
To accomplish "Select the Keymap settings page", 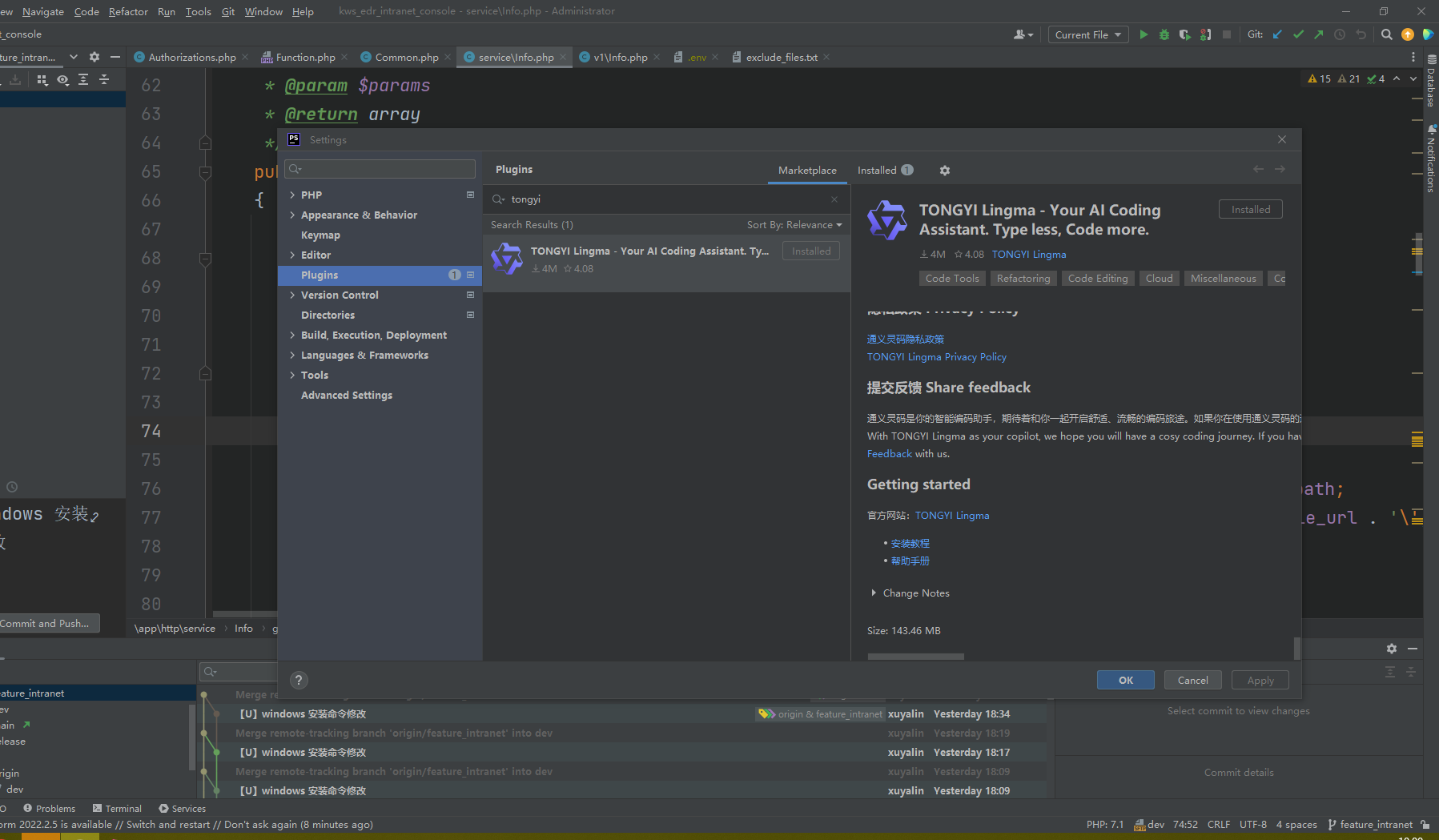I will [320, 235].
